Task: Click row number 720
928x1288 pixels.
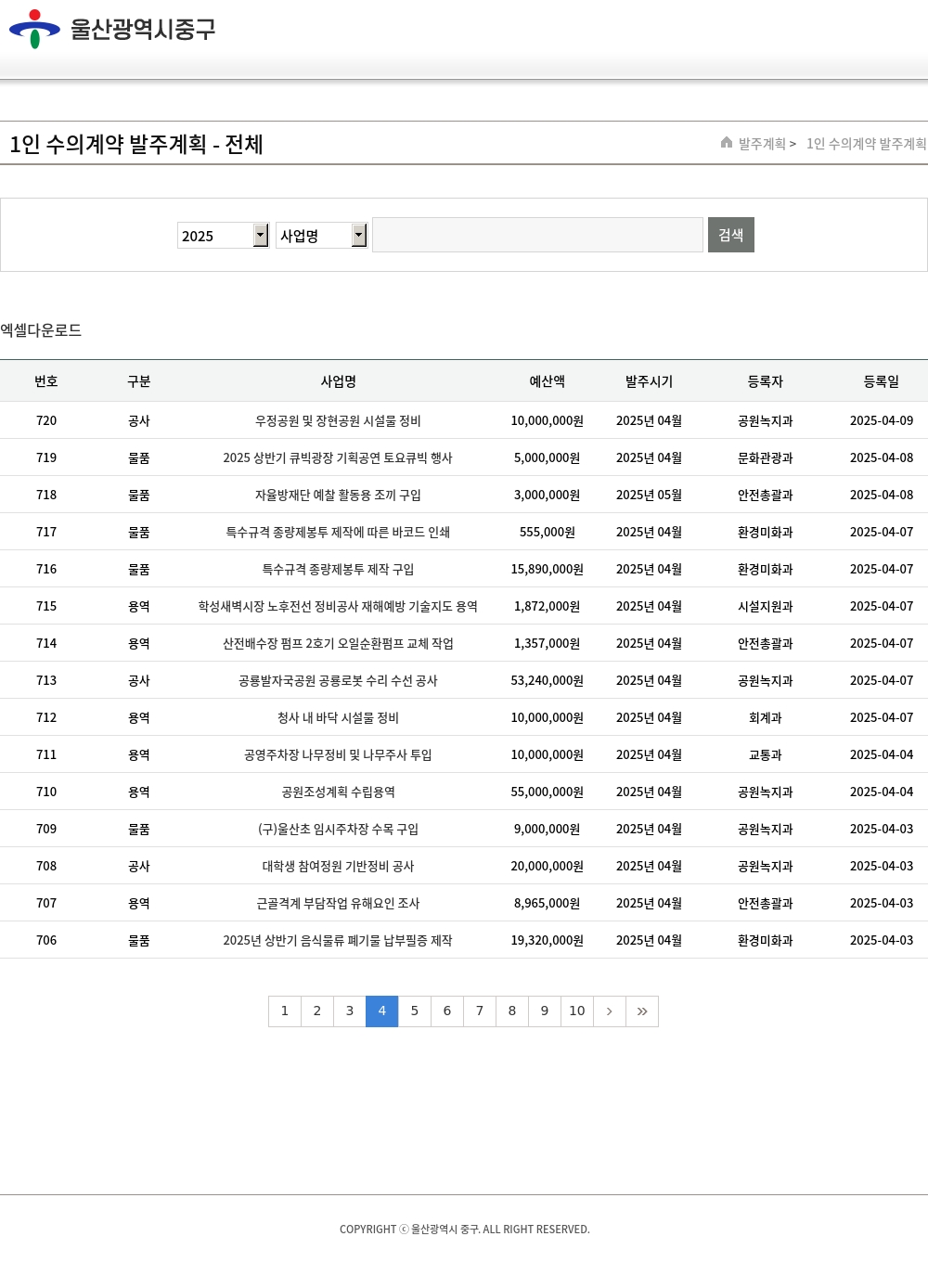Action: (x=46, y=420)
